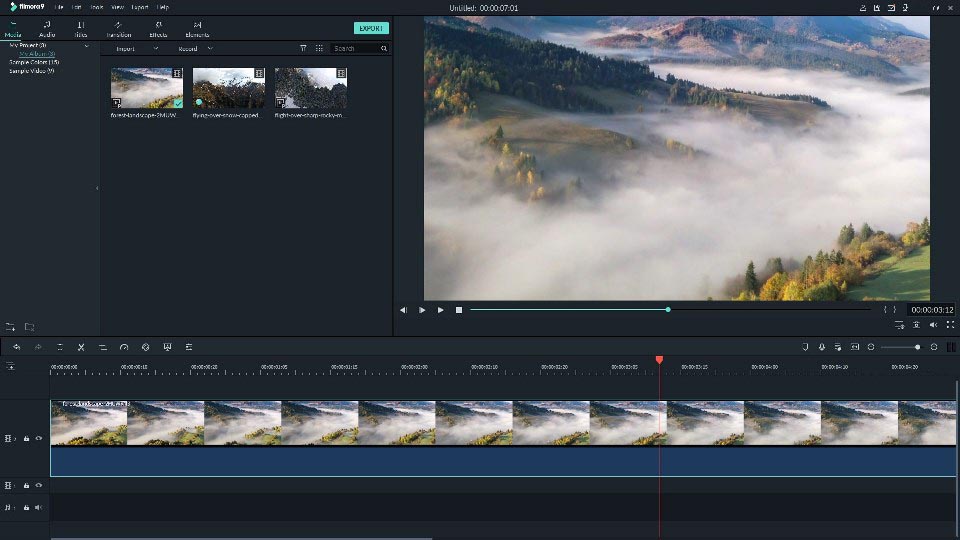Set mark-in with left brace icon
Image resolution: width=960 pixels, height=540 pixels.
[885, 310]
